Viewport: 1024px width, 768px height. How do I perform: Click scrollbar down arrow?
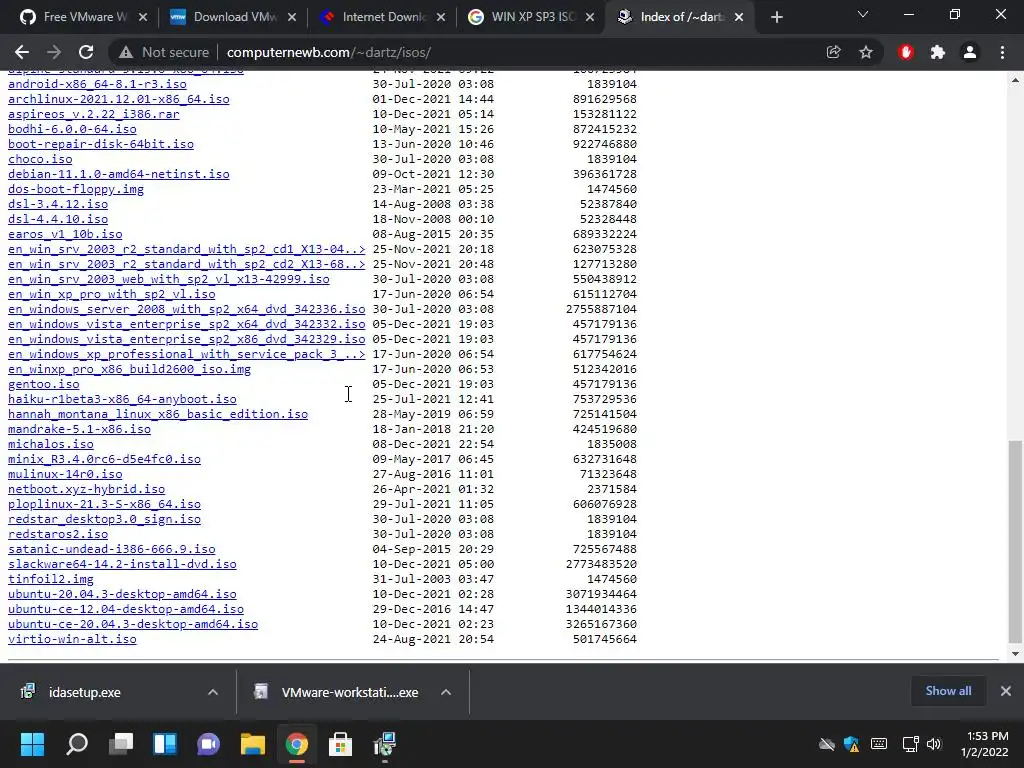1015,654
